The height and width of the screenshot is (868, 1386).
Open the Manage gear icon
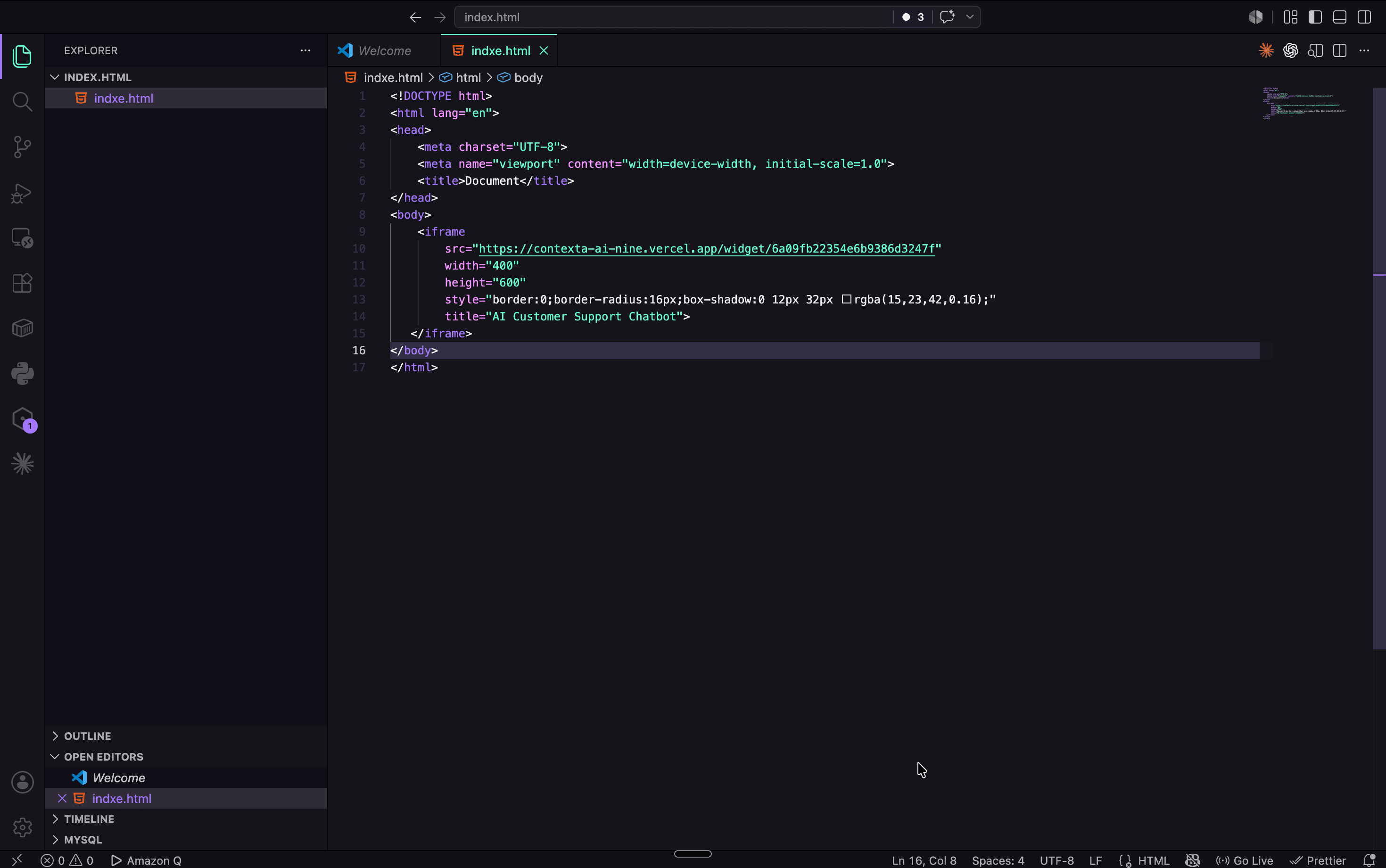22,827
